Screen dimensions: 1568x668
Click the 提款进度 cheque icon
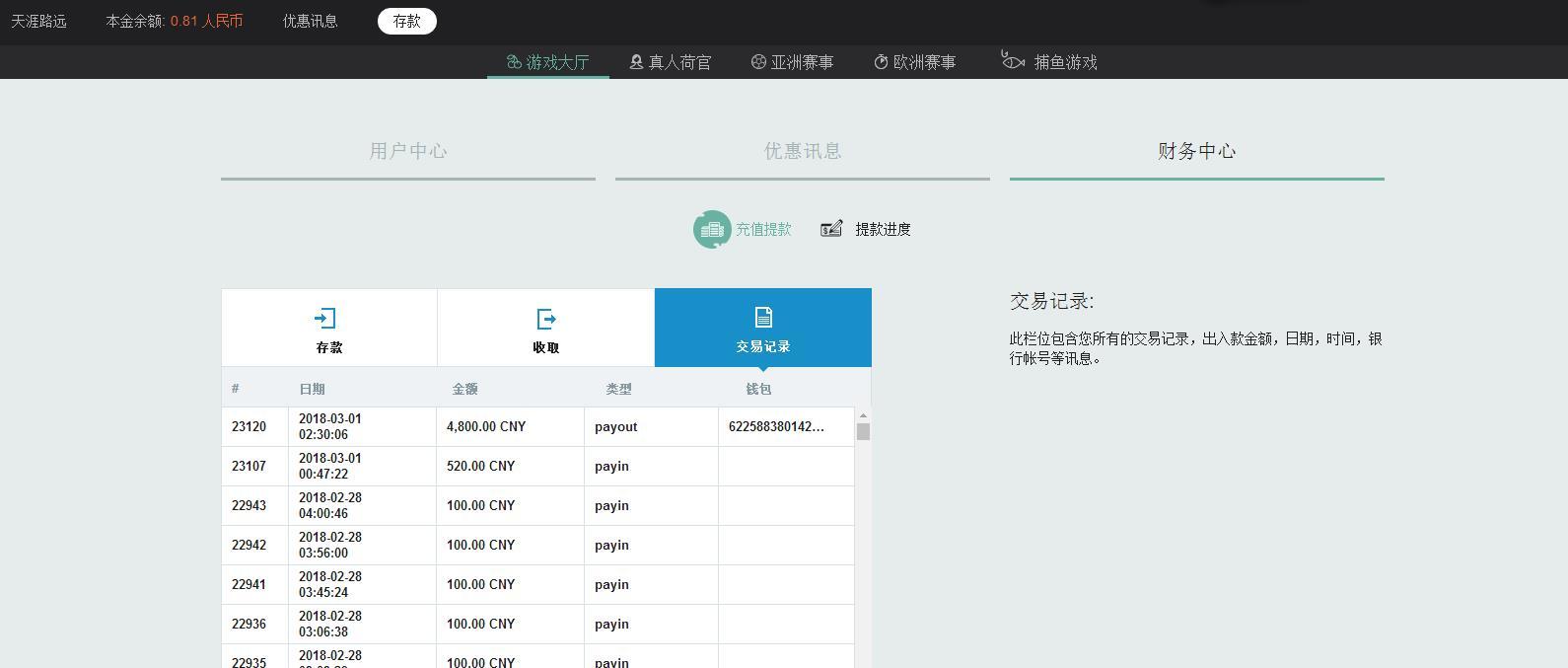(831, 229)
